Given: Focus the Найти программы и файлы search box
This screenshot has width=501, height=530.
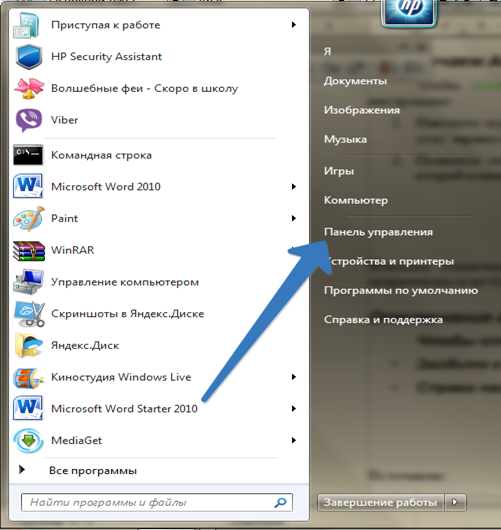Looking at the screenshot, I should tap(157, 502).
